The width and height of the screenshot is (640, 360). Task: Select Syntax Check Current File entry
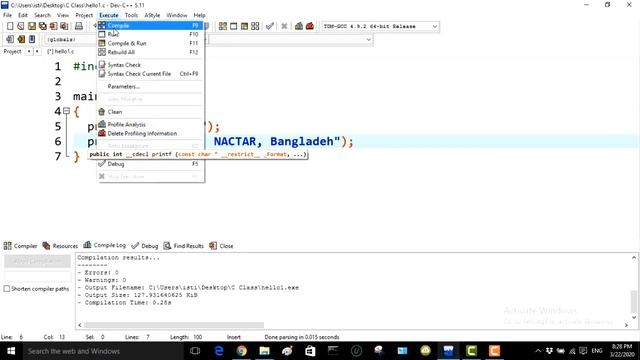click(150, 74)
